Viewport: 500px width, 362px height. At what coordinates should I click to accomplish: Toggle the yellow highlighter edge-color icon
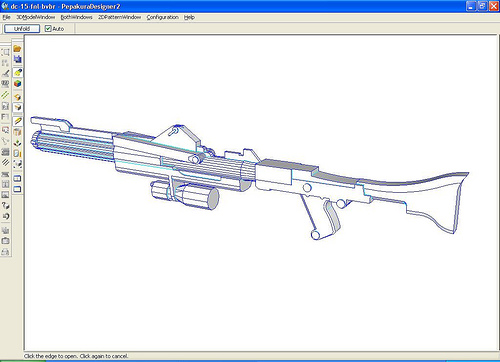coord(17,72)
